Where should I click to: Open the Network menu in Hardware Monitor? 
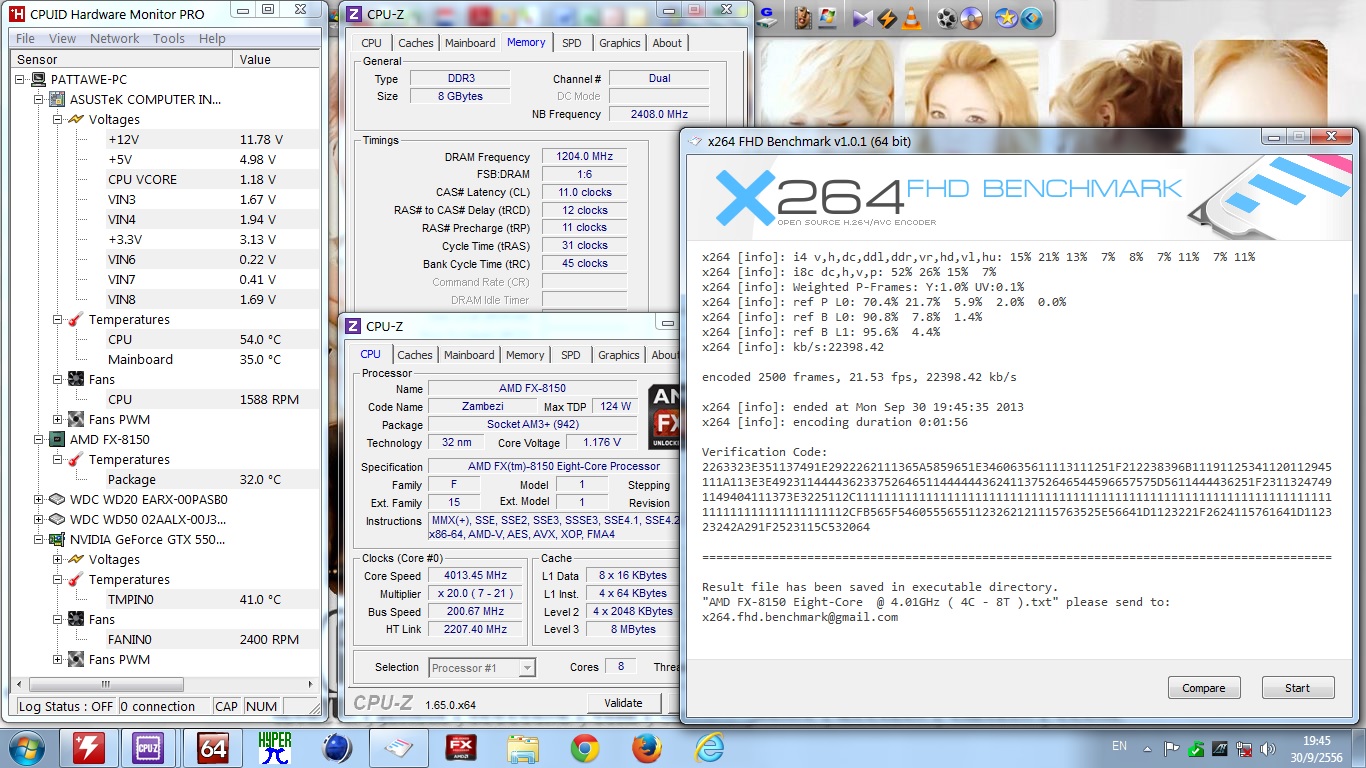pyautogui.click(x=115, y=38)
